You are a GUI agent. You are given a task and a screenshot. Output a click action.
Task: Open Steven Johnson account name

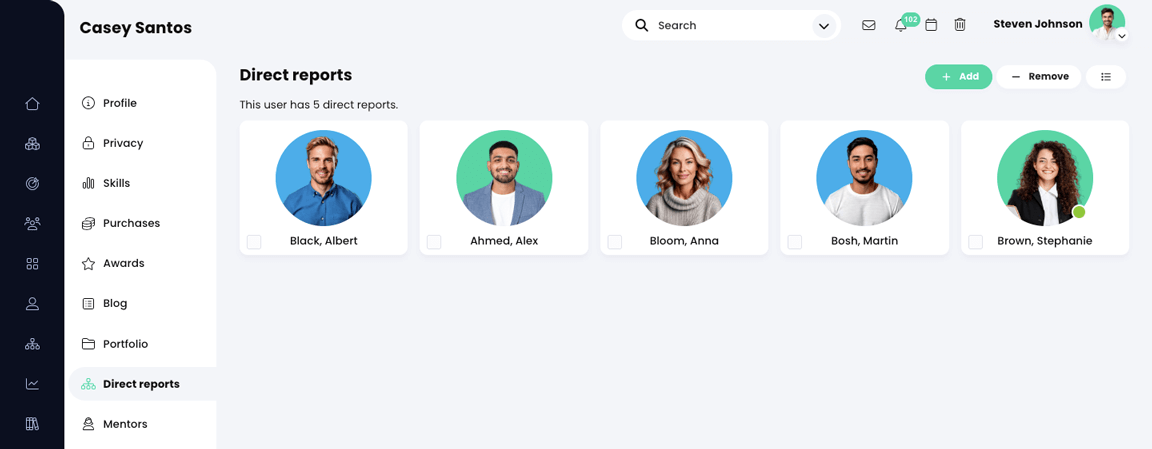click(1037, 24)
